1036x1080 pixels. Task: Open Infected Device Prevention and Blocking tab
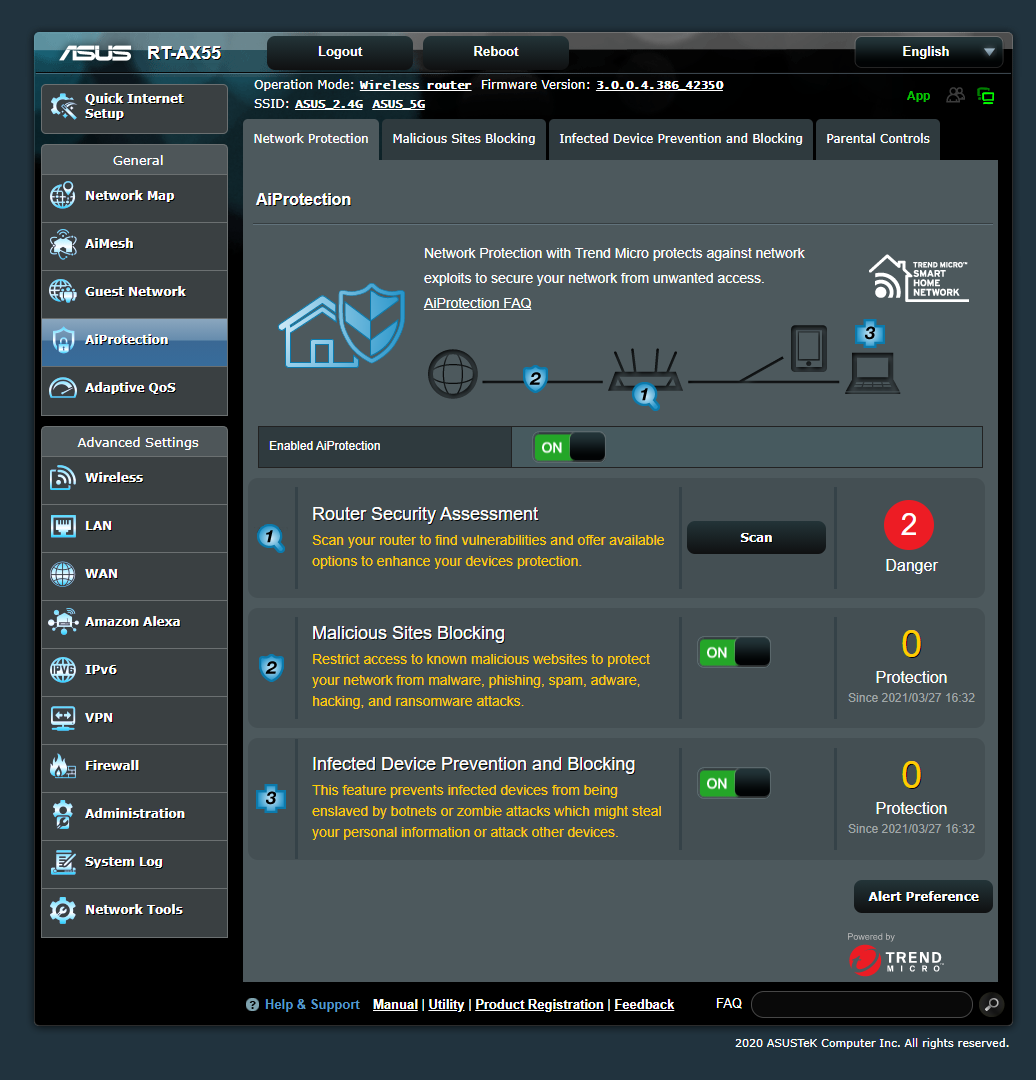pyautogui.click(x=681, y=139)
